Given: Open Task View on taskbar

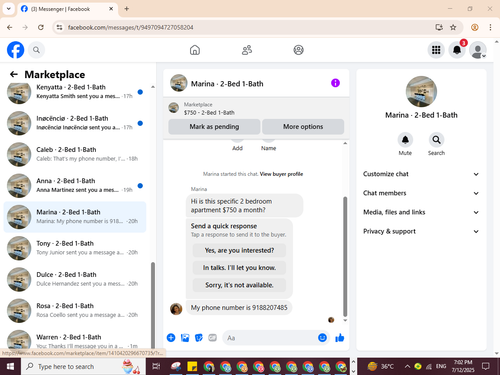Looking at the screenshot, I should coord(156,367).
